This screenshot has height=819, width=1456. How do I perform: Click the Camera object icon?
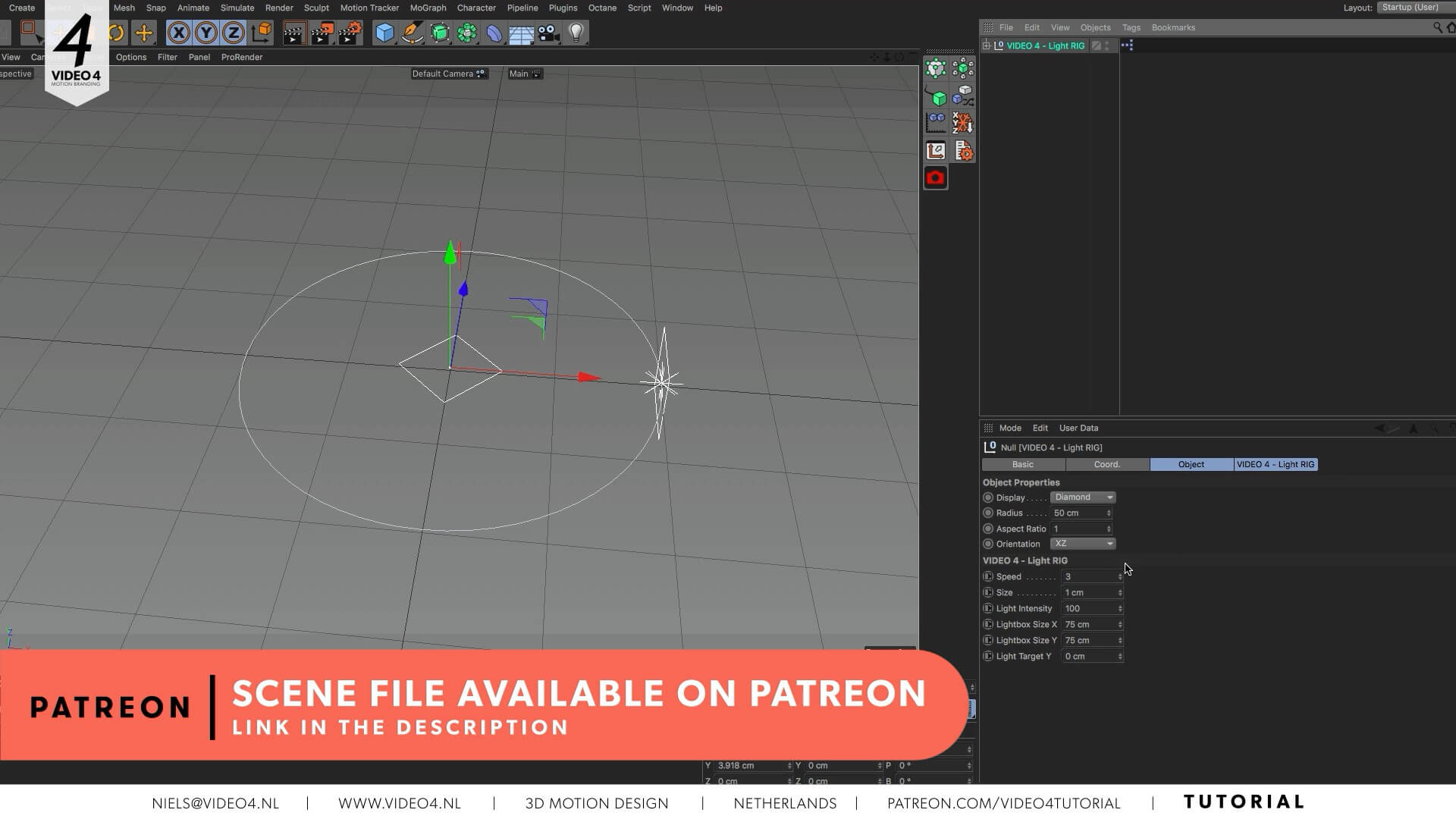549,33
